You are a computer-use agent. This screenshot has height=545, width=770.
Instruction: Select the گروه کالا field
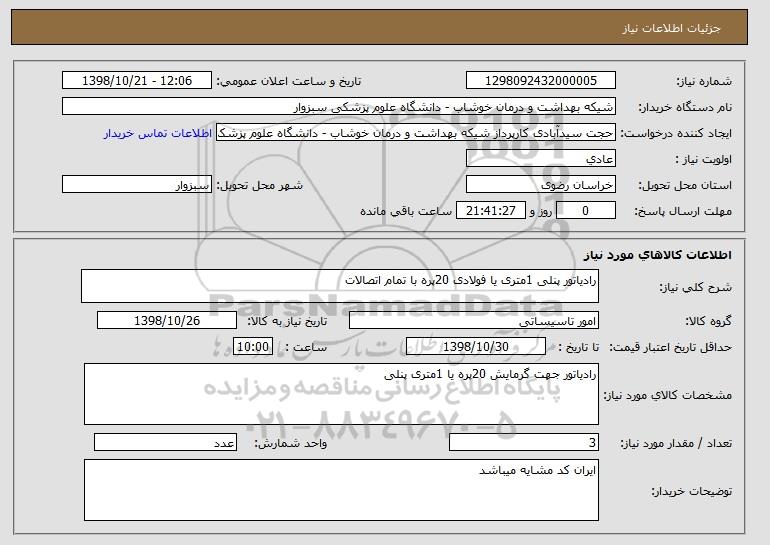474,321
